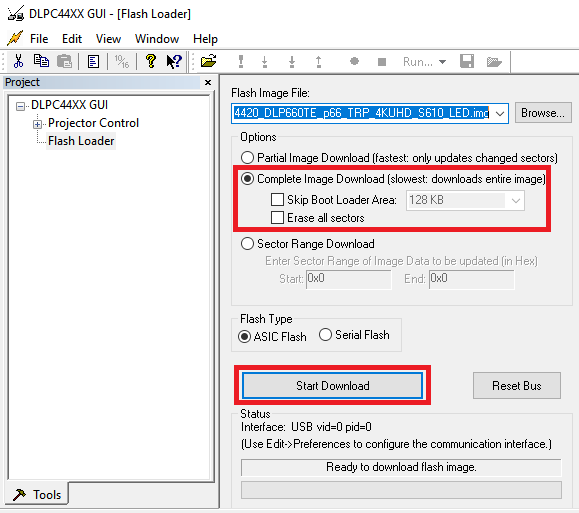Click the exclamation mark execute icon

click(241, 62)
